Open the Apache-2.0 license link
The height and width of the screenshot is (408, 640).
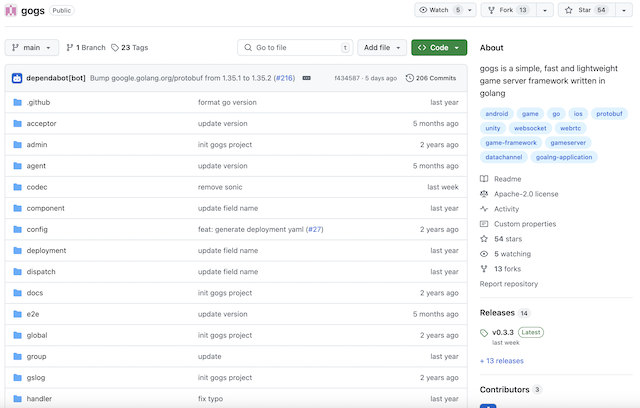coord(526,194)
